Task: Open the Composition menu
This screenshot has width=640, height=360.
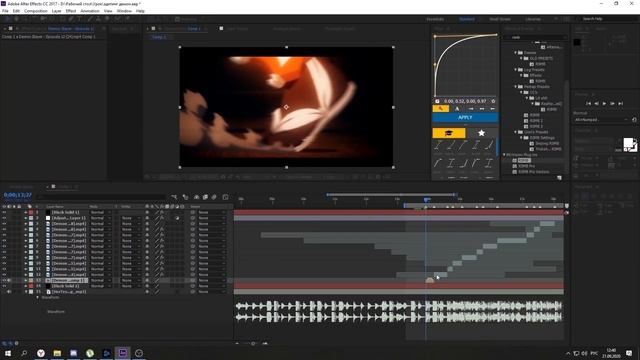Action: click(x=36, y=11)
